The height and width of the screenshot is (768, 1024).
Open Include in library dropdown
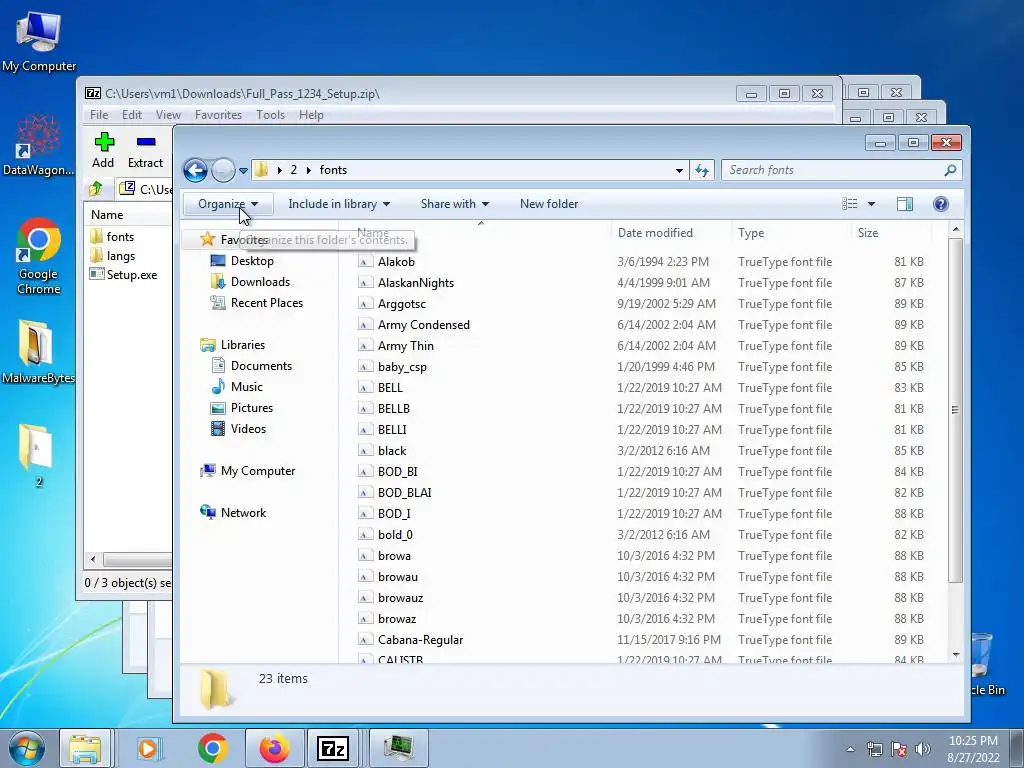click(x=339, y=204)
